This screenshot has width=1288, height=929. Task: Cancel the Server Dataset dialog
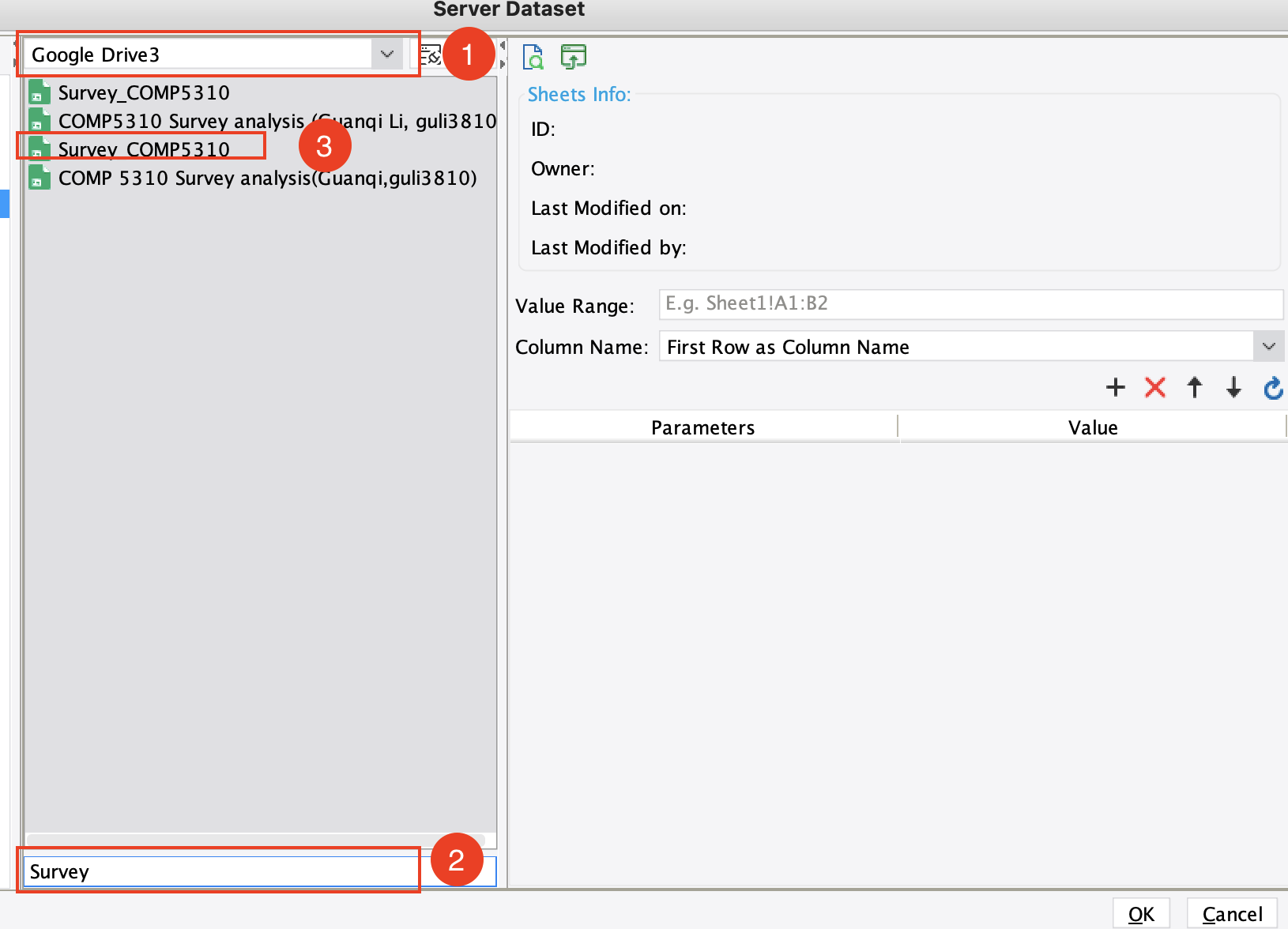[x=1231, y=914]
